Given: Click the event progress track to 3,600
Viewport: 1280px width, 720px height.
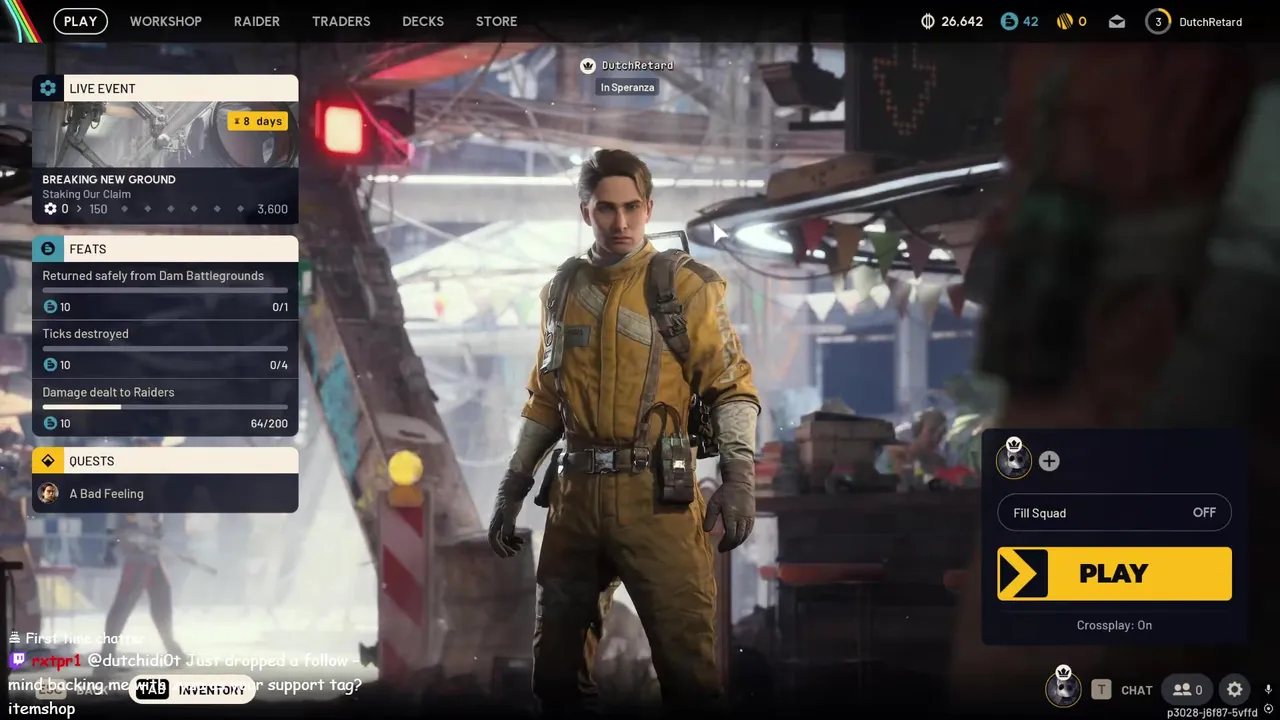Looking at the screenshot, I should coord(165,209).
